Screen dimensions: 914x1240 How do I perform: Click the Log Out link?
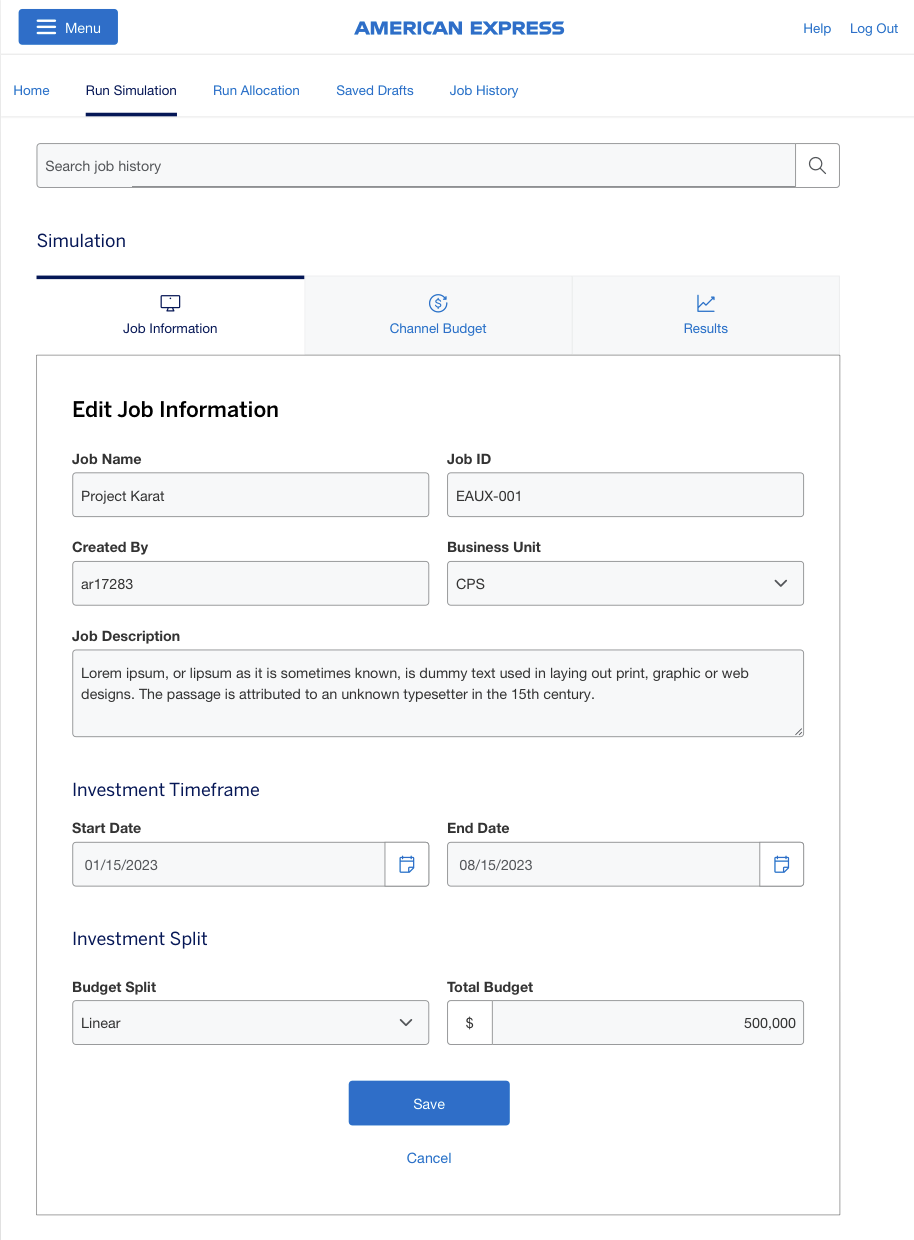874,28
